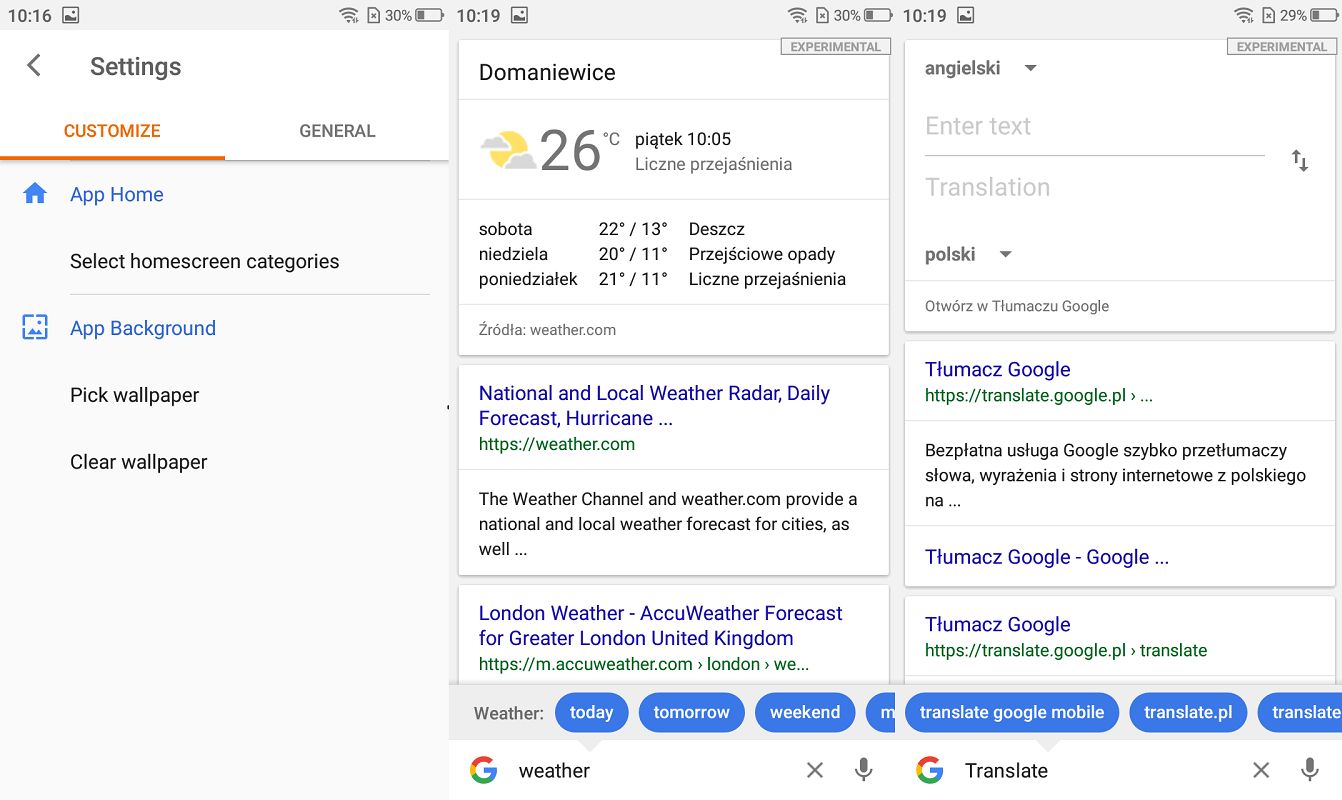
Task: Switch to the GENERAL tab
Action: pos(337,131)
